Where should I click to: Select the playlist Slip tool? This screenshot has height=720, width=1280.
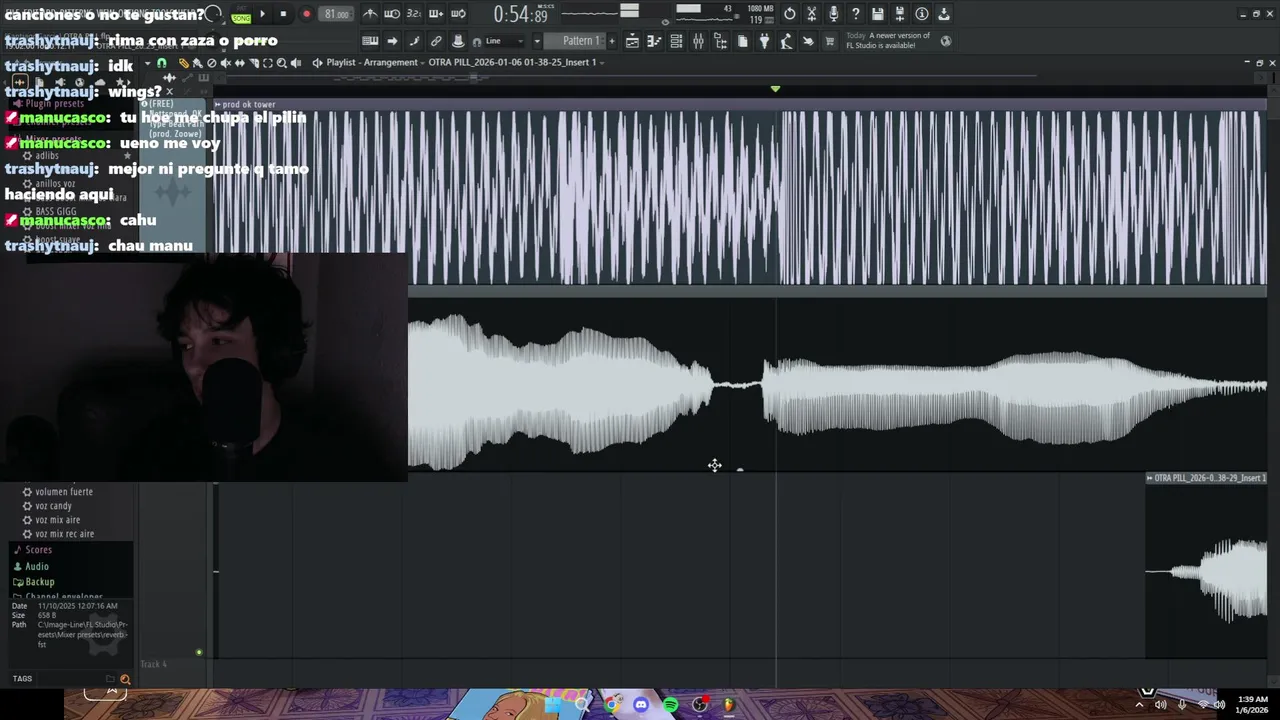coord(239,62)
